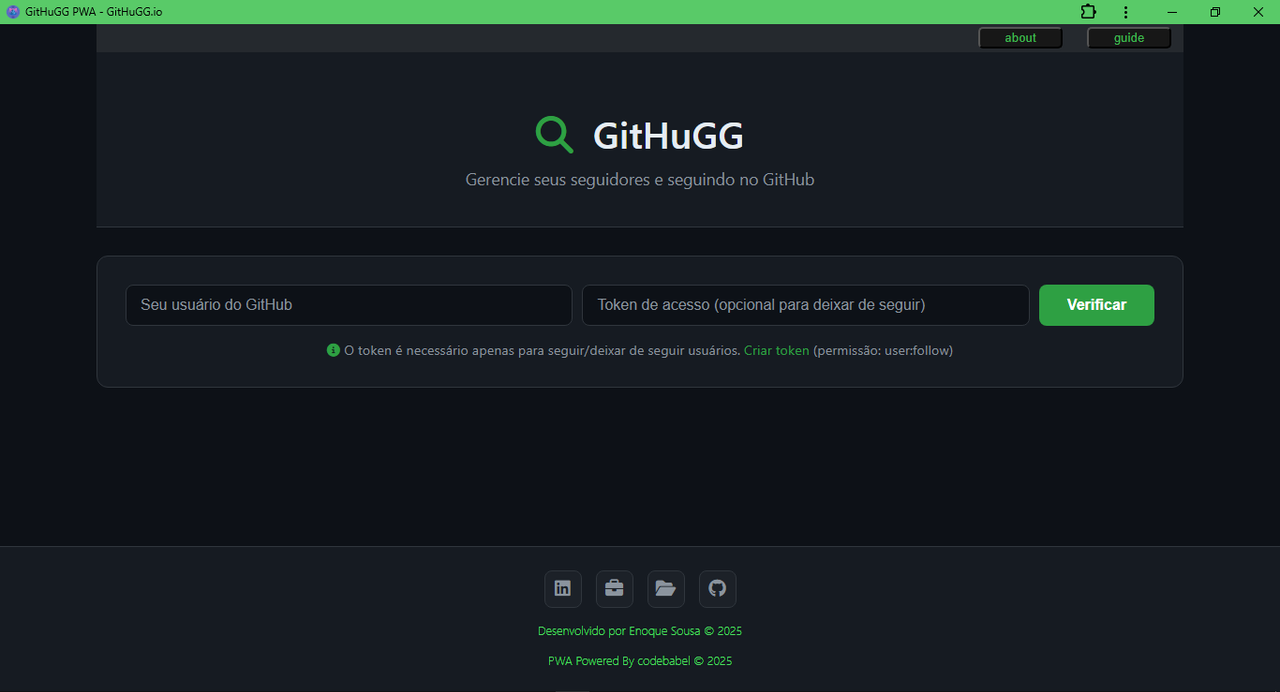Click the Verificar button
This screenshot has width=1280, height=692.
coord(1096,305)
